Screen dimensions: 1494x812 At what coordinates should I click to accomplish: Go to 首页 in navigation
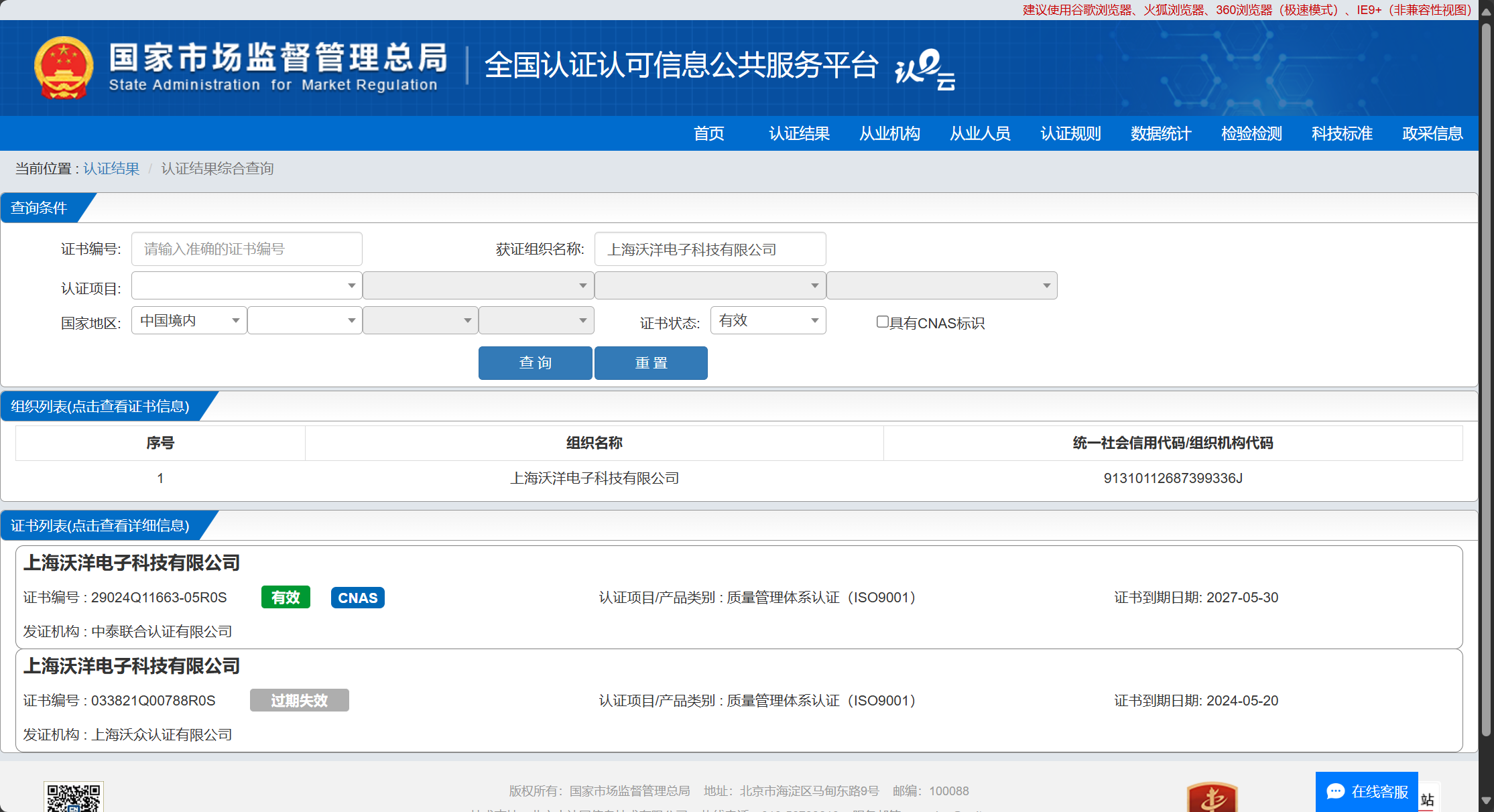pos(708,133)
